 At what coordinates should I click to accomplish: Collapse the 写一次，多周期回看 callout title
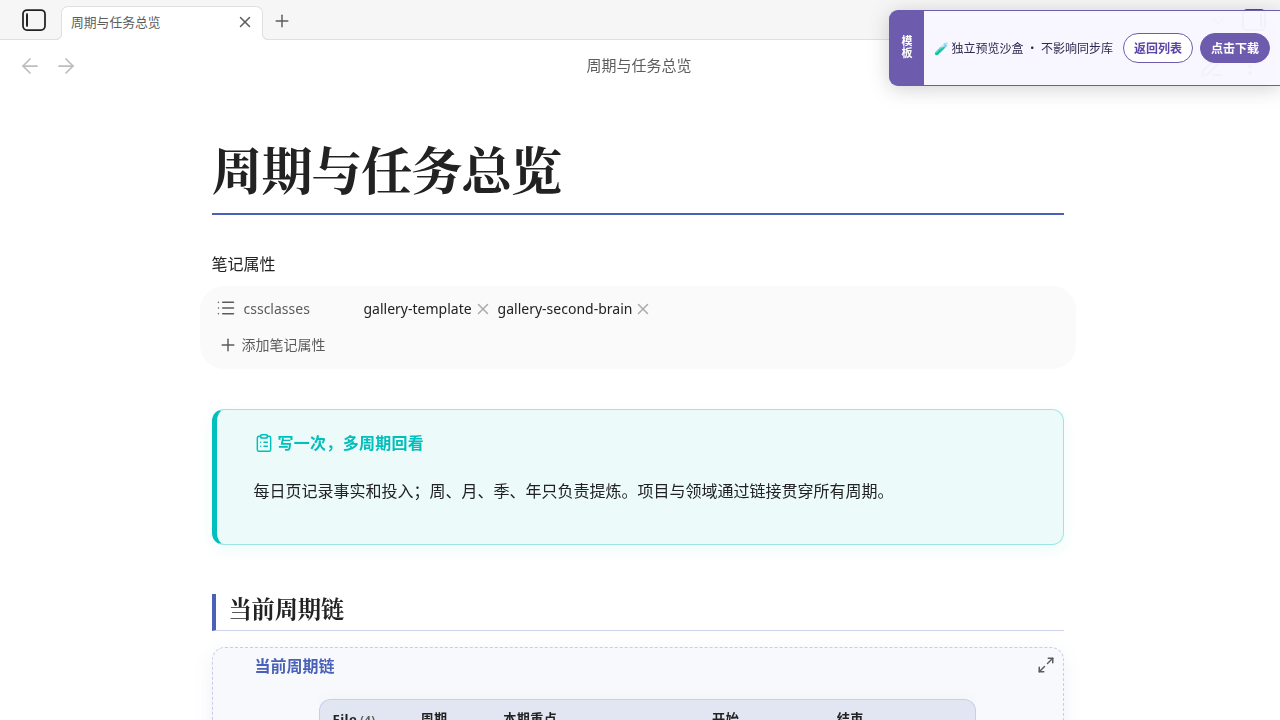(x=350, y=443)
